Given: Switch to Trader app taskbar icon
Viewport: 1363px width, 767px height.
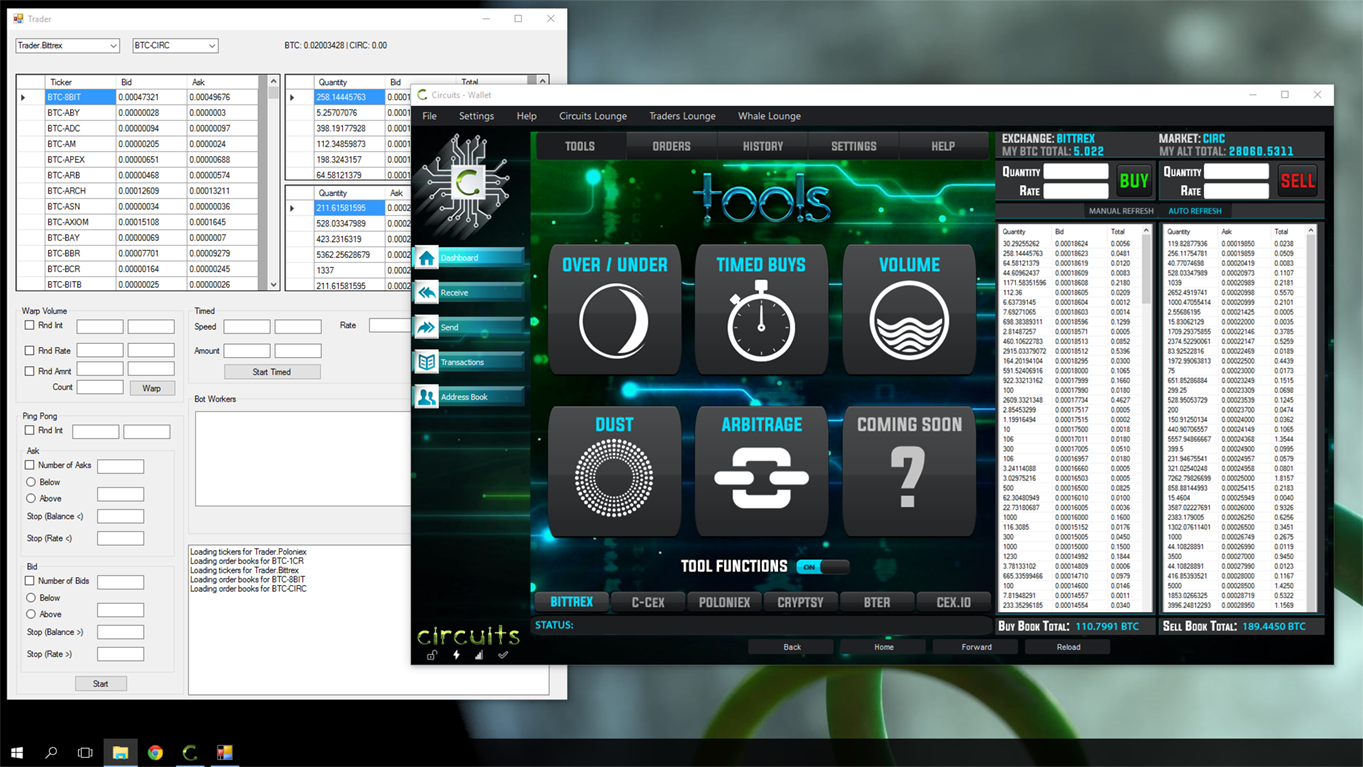Looking at the screenshot, I should 225,752.
